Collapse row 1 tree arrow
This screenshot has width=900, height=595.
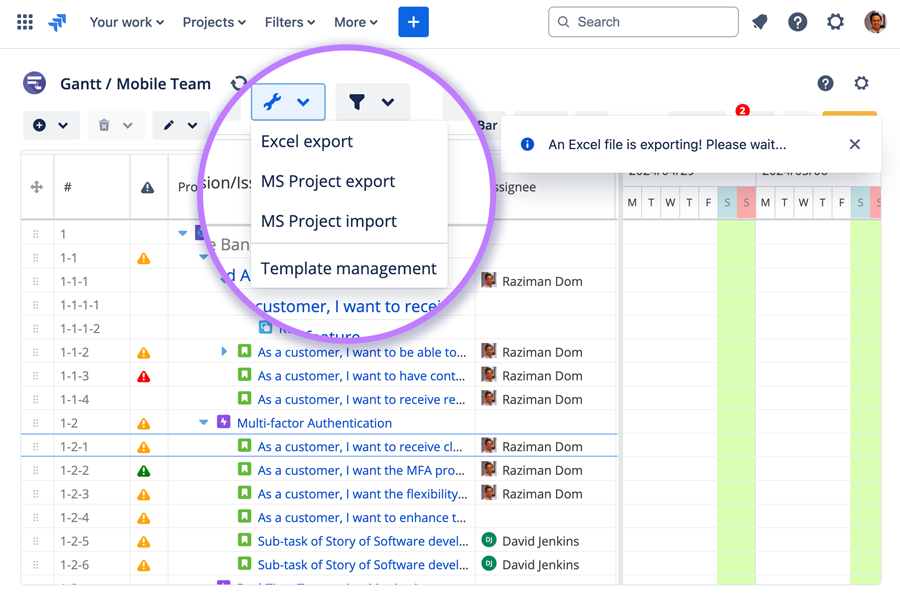(183, 234)
